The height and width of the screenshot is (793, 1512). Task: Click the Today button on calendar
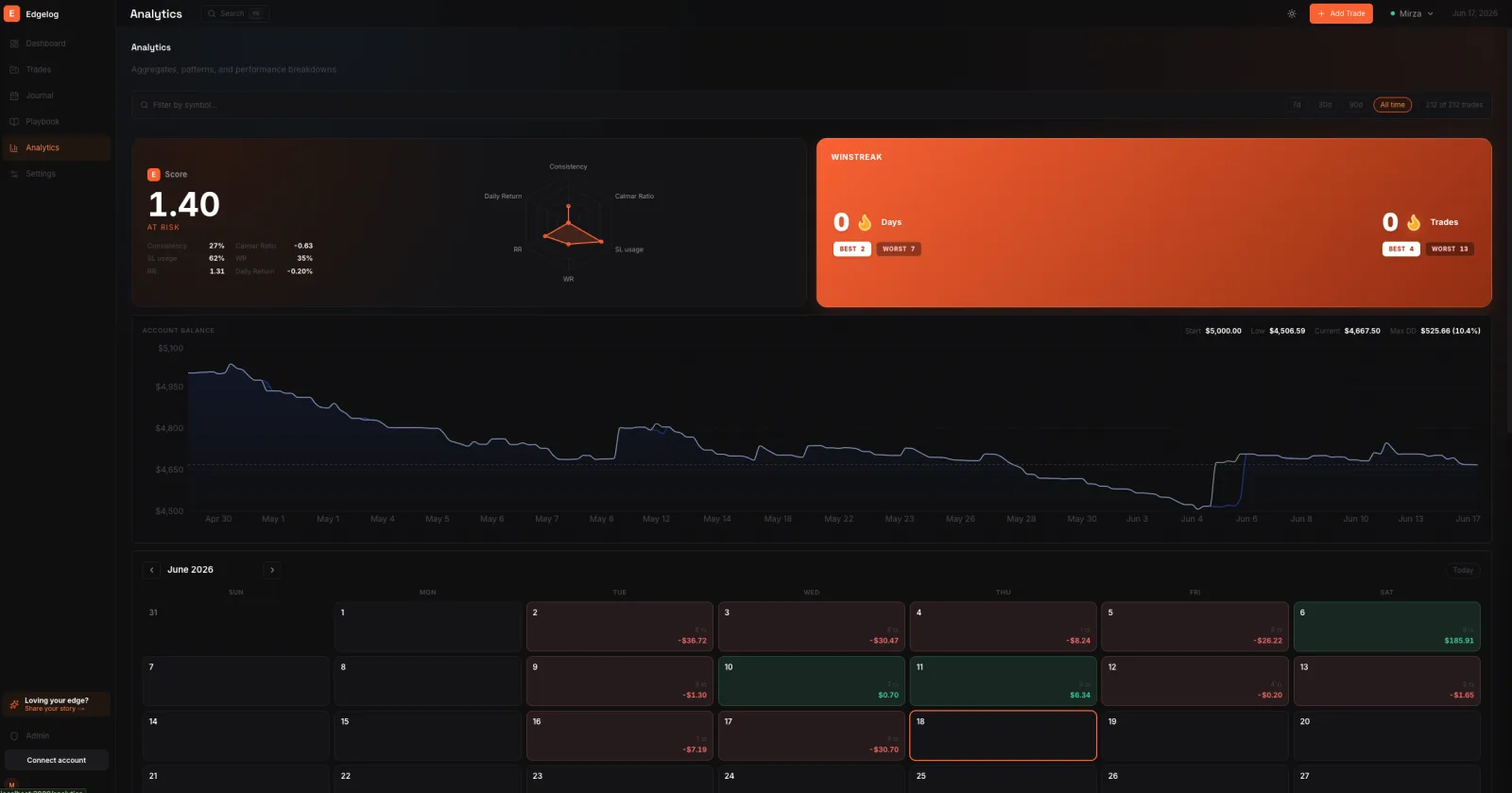tap(1463, 570)
